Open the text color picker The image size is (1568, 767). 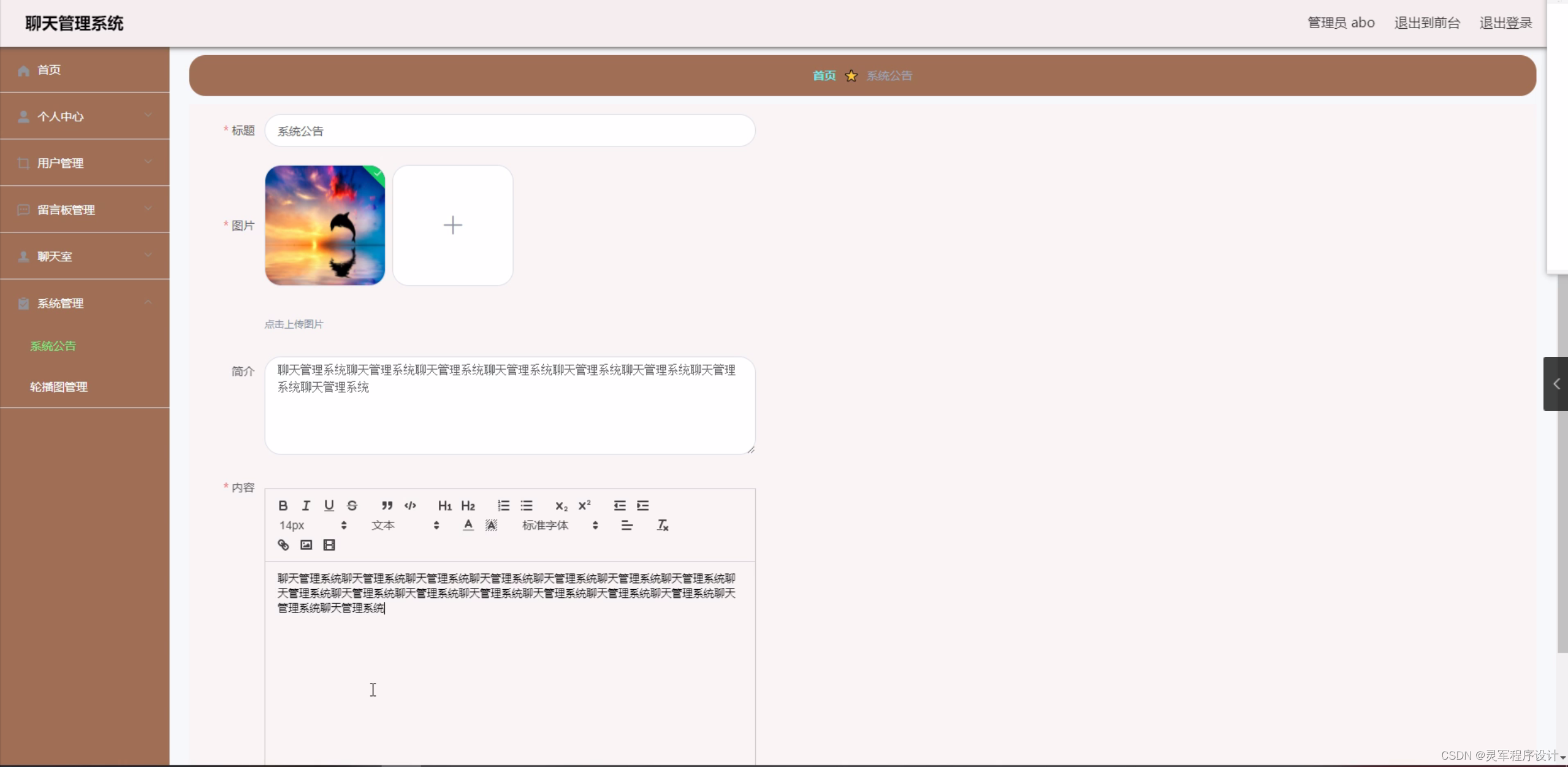tap(467, 525)
